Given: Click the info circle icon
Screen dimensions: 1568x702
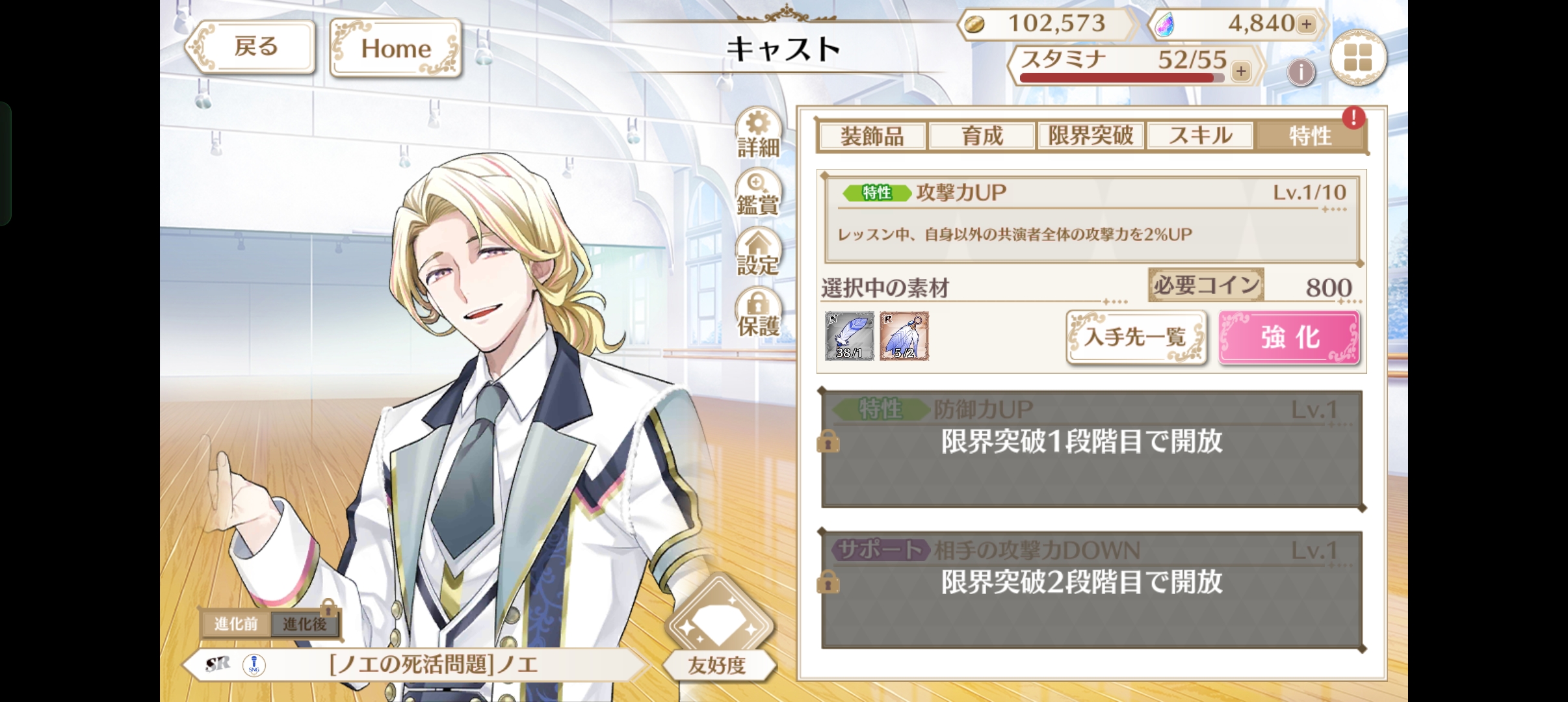Looking at the screenshot, I should tap(1301, 71).
